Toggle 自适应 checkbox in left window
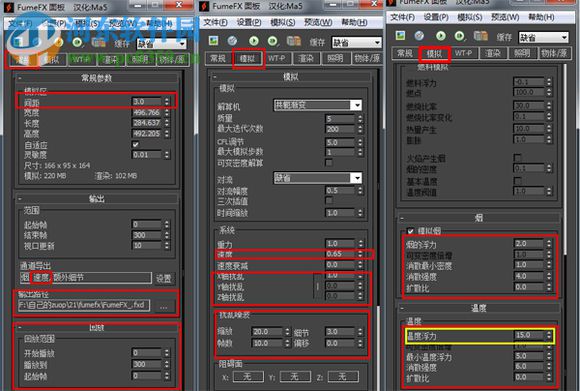 135,144
